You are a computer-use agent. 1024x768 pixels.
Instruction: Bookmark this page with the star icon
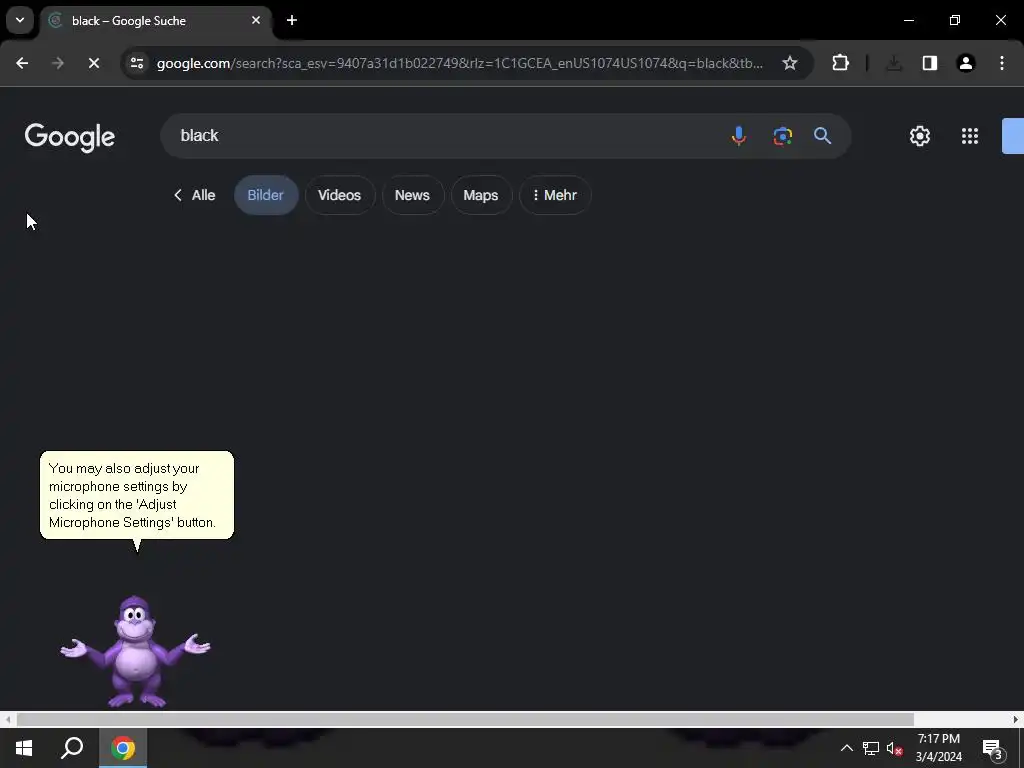(790, 63)
